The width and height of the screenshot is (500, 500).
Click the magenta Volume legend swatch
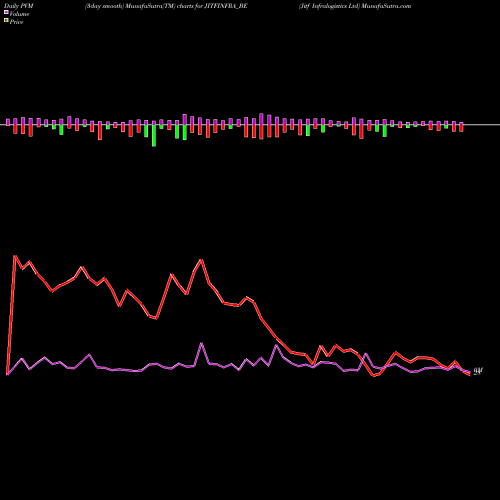[6, 13]
